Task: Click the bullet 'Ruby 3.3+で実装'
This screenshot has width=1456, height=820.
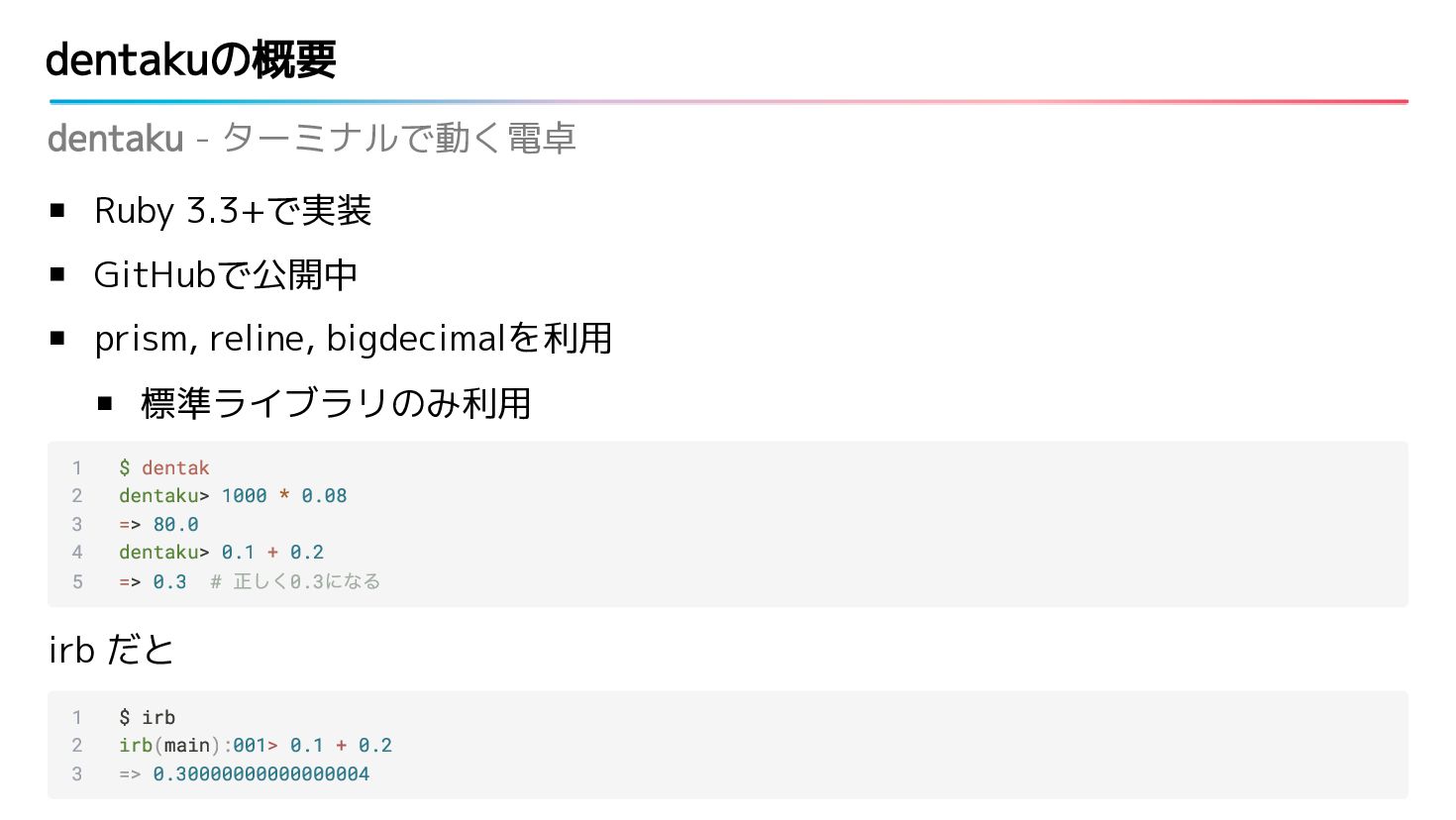Action: 233,211
